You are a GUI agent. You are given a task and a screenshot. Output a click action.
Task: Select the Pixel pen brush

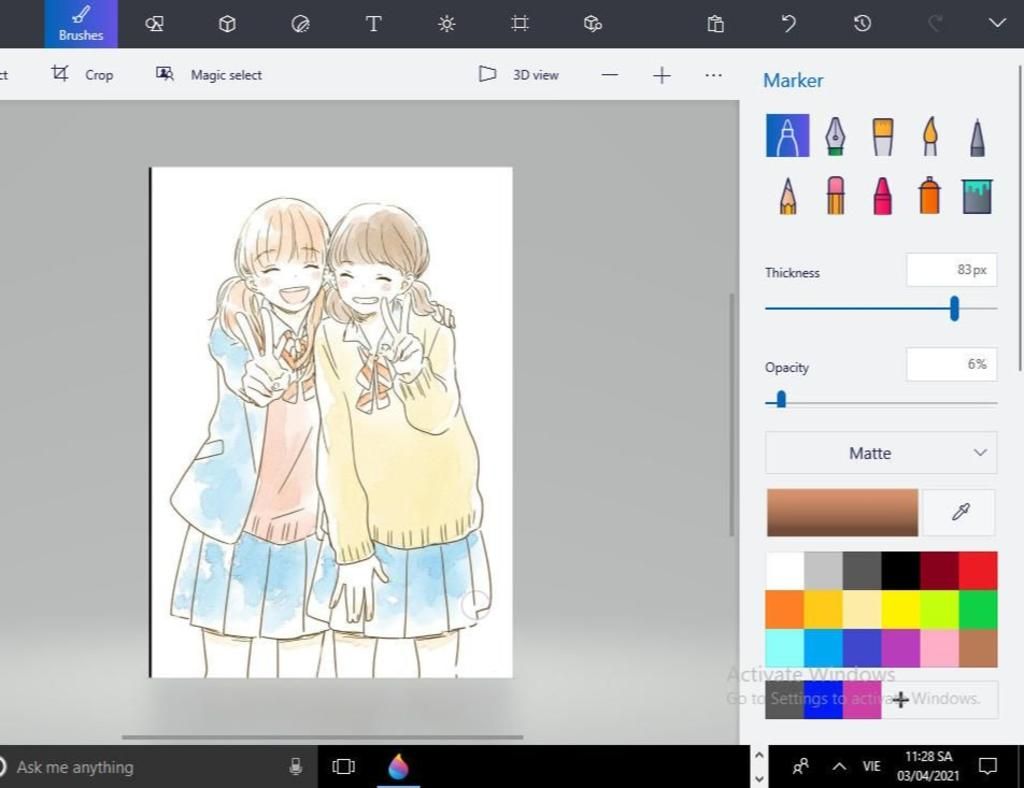pos(978,136)
